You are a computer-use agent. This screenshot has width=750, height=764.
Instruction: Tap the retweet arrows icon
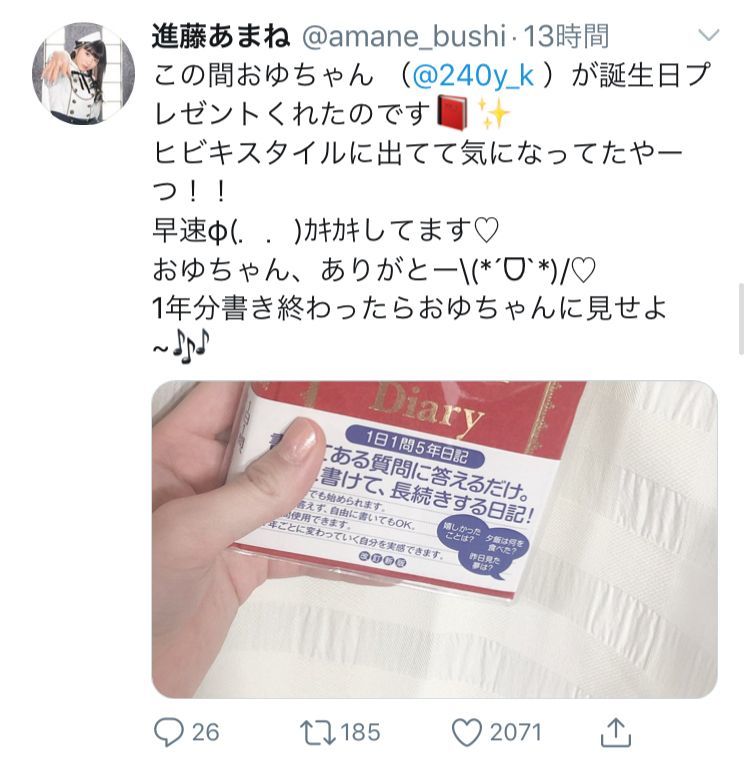[x=317, y=732]
